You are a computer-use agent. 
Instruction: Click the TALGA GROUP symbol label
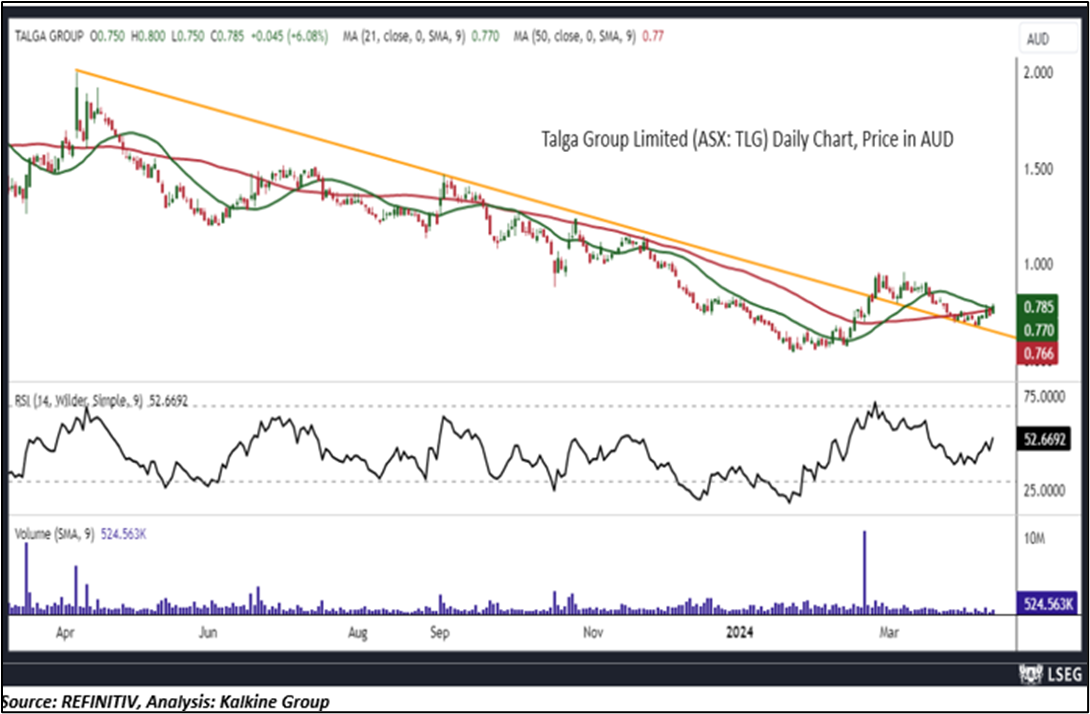pyautogui.click(x=47, y=36)
